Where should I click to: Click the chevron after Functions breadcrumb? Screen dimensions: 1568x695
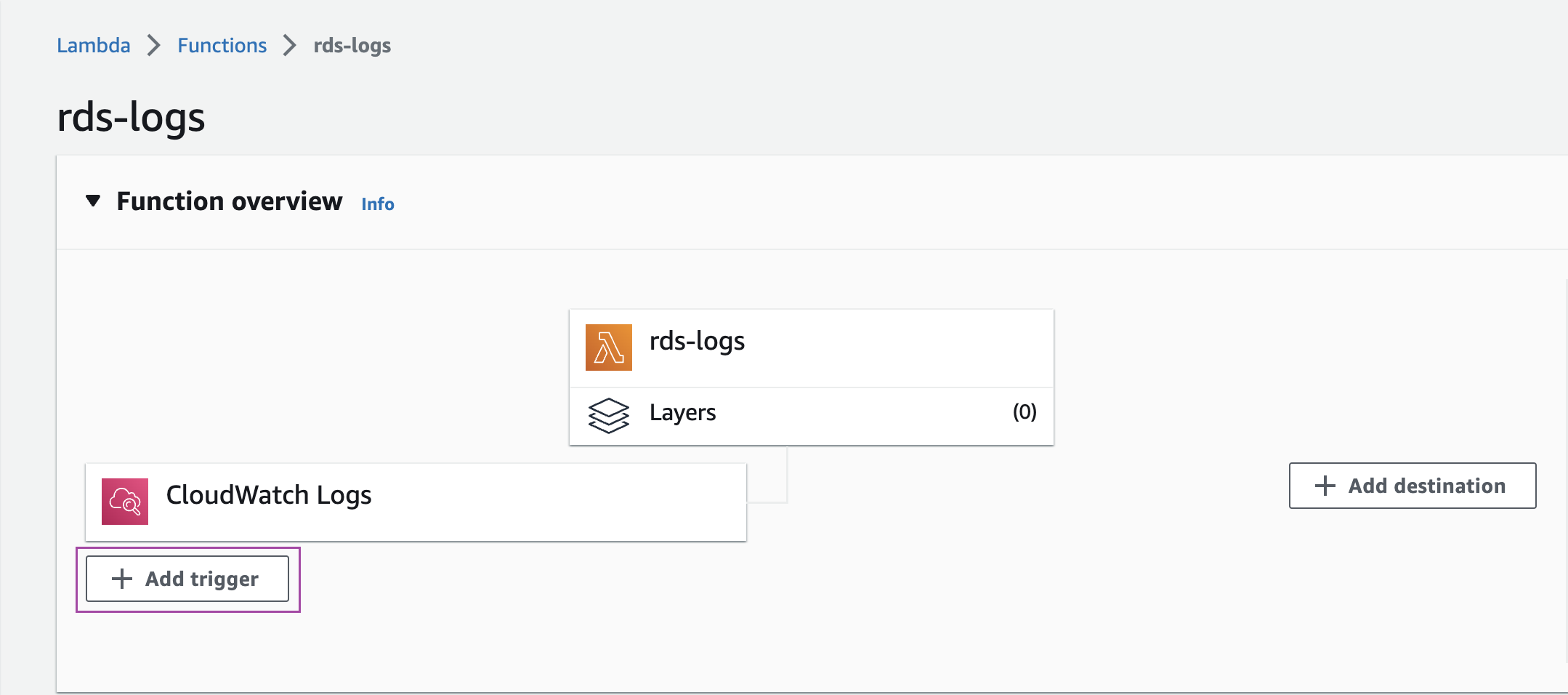click(x=290, y=45)
